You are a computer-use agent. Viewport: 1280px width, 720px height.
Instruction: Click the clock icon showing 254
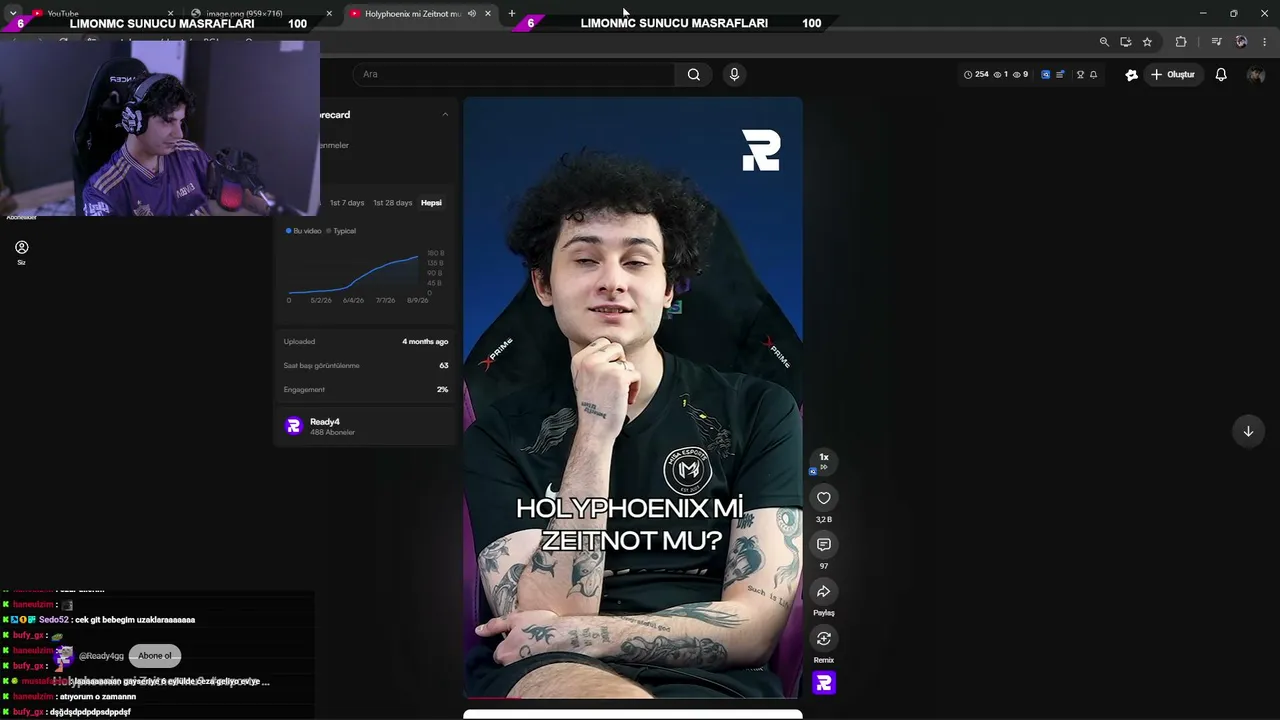click(x=968, y=74)
